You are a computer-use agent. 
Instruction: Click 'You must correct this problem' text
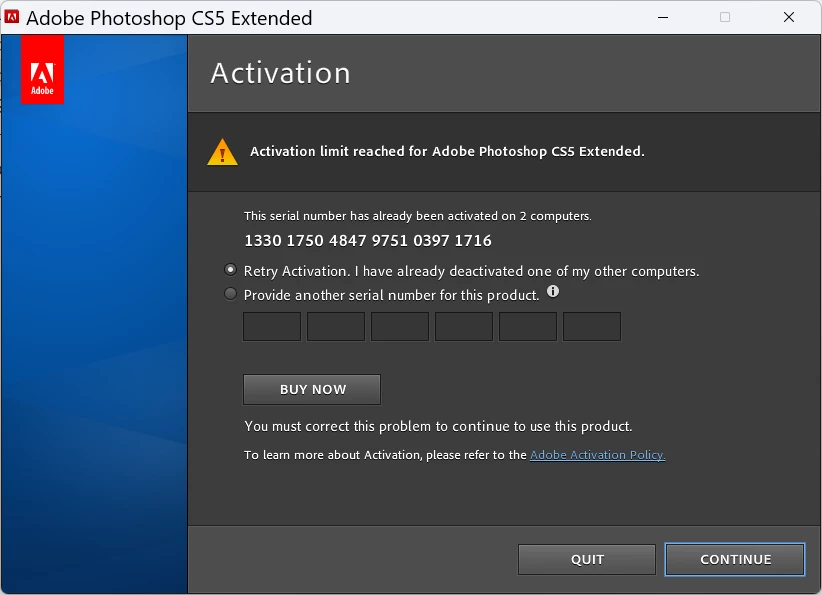438,426
